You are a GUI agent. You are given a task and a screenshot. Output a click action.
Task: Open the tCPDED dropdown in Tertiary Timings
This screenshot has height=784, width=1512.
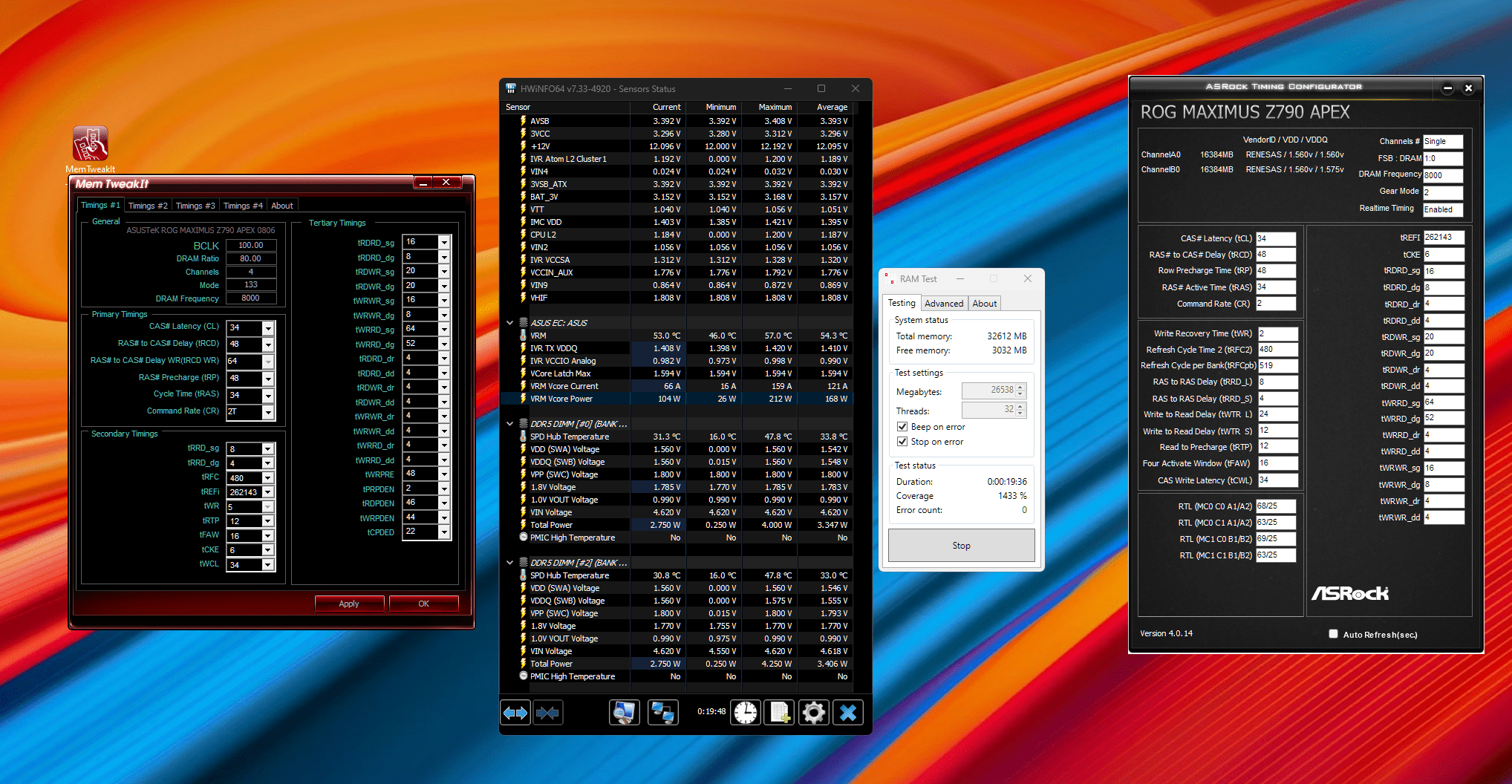pyautogui.click(x=444, y=532)
